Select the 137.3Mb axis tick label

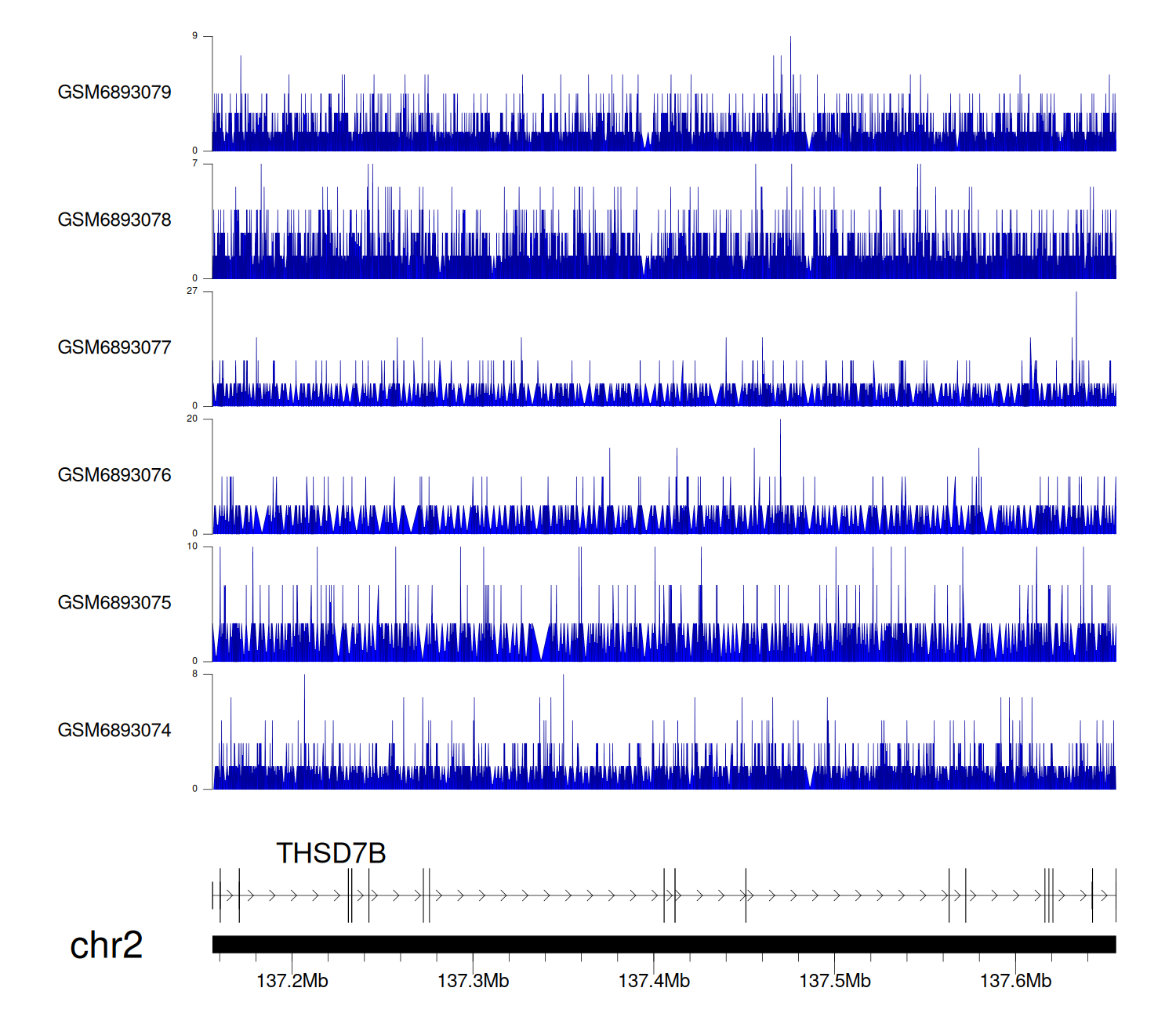click(473, 981)
